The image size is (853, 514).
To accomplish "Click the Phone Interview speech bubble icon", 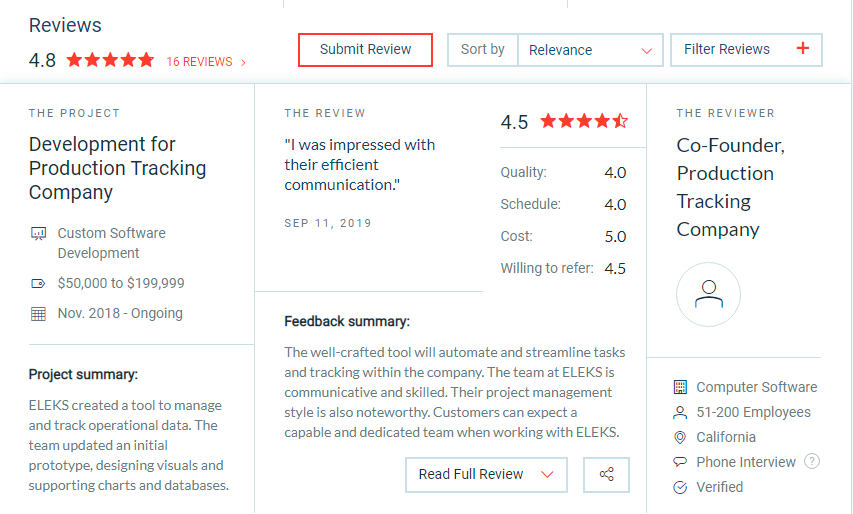I will [x=680, y=462].
